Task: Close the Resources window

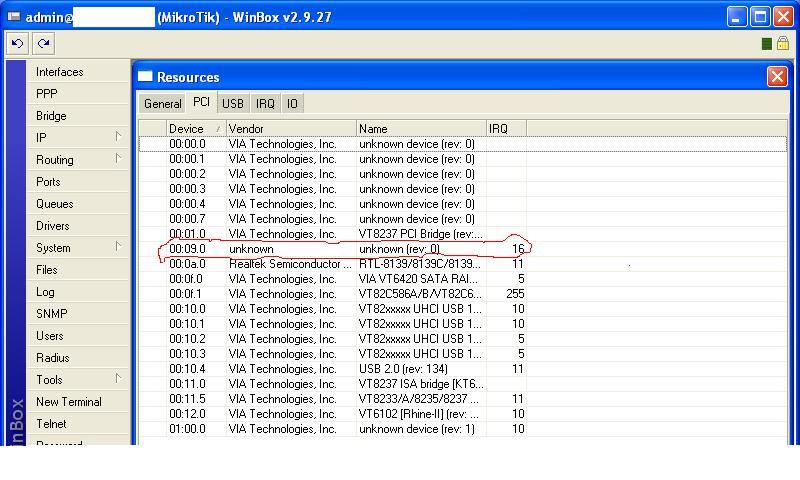Action: [776, 77]
